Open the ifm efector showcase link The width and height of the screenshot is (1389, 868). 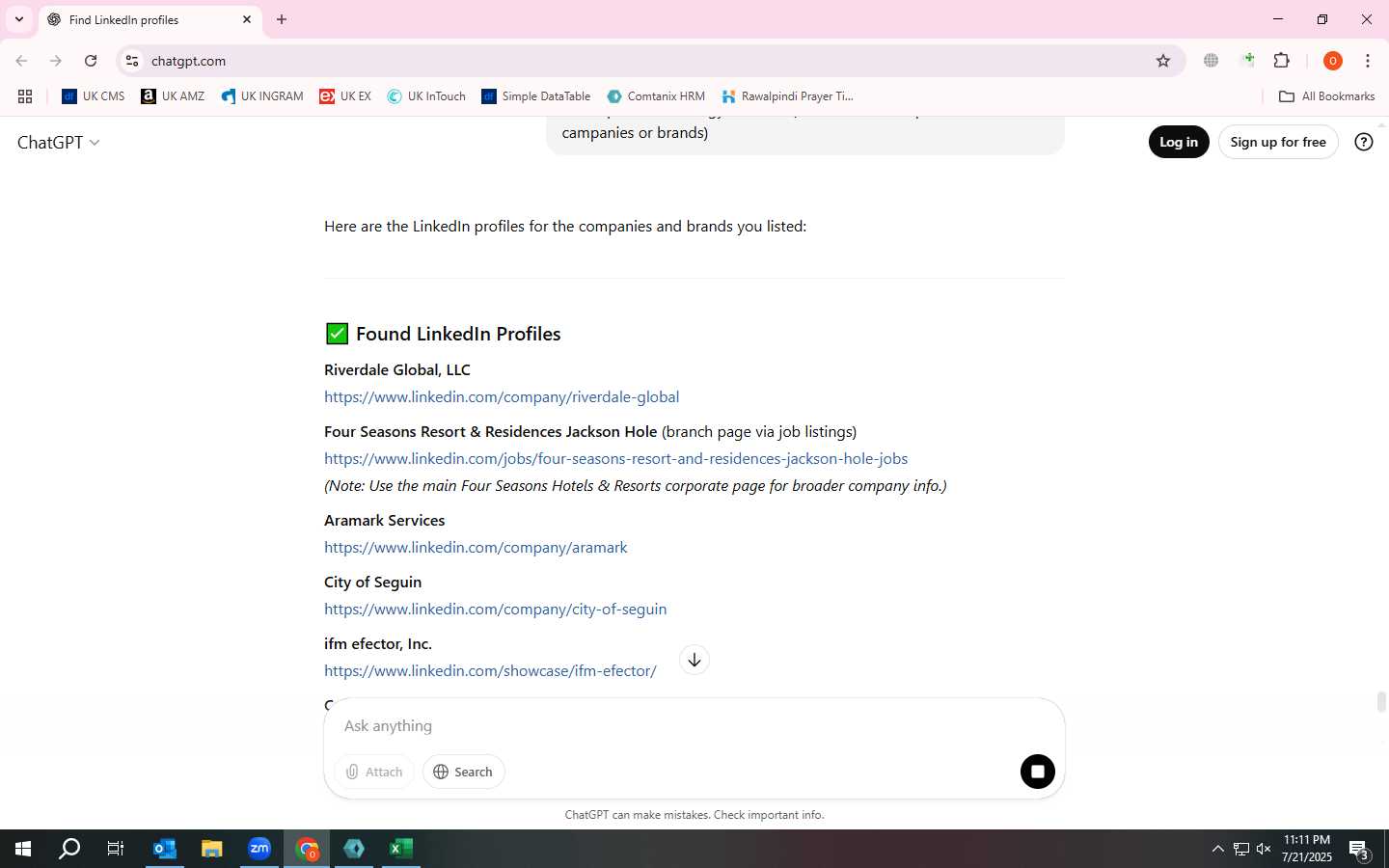[490, 671]
